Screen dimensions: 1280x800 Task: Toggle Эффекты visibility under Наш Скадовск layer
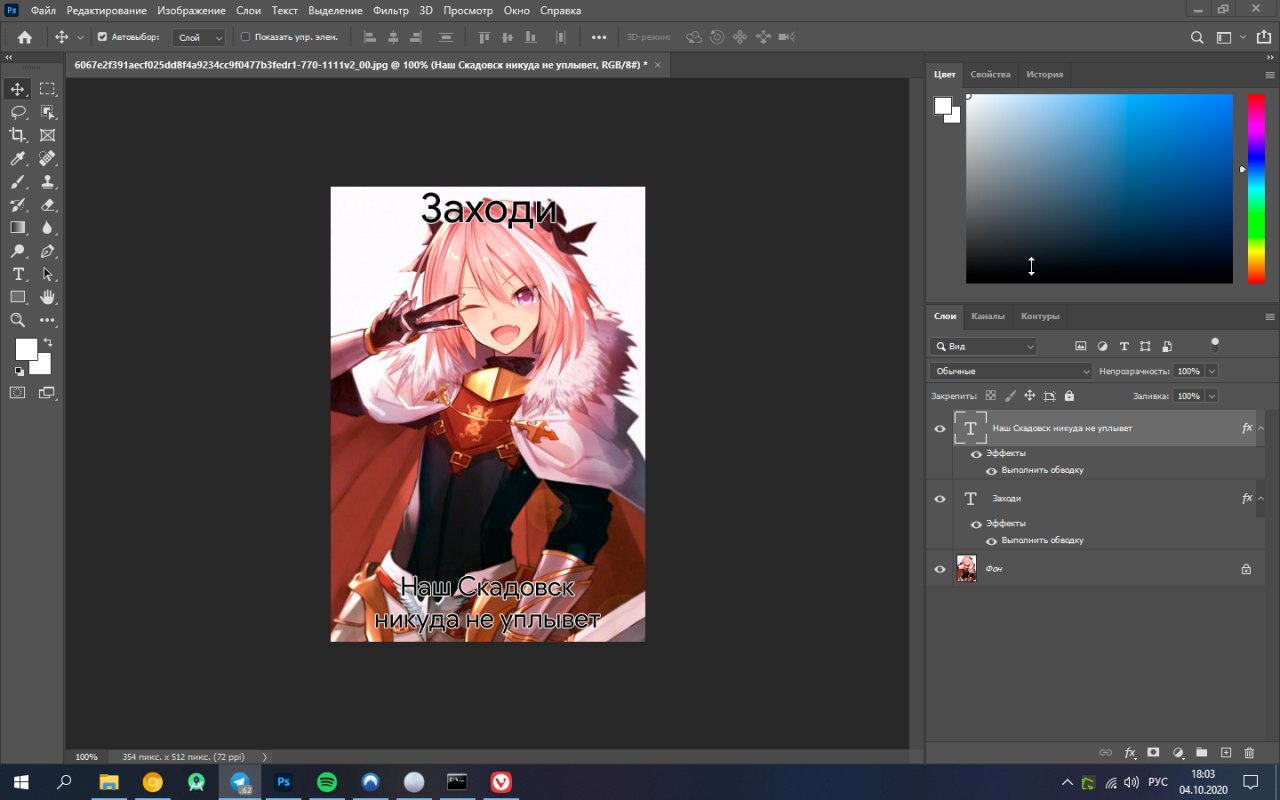point(976,454)
